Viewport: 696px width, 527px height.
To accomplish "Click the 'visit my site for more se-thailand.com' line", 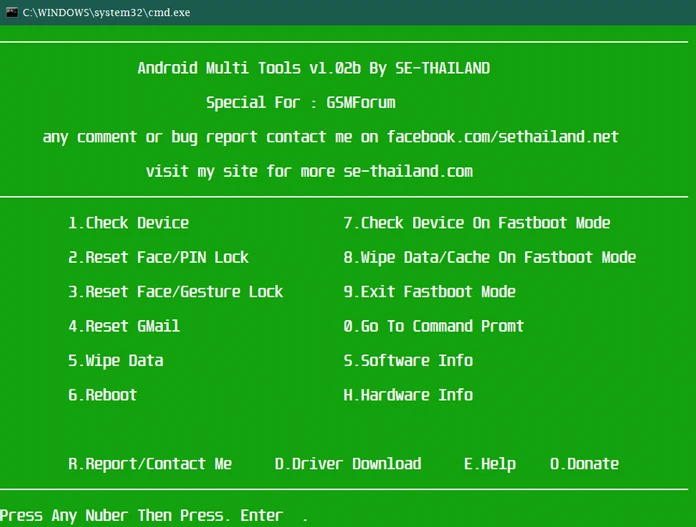I will [x=309, y=171].
